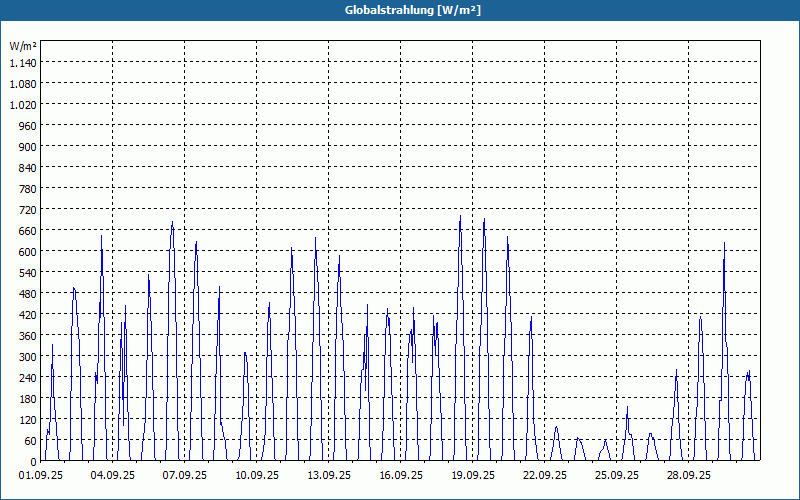
Task: Select the 19.09.25 date label
Action: click(x=473, y=476)
